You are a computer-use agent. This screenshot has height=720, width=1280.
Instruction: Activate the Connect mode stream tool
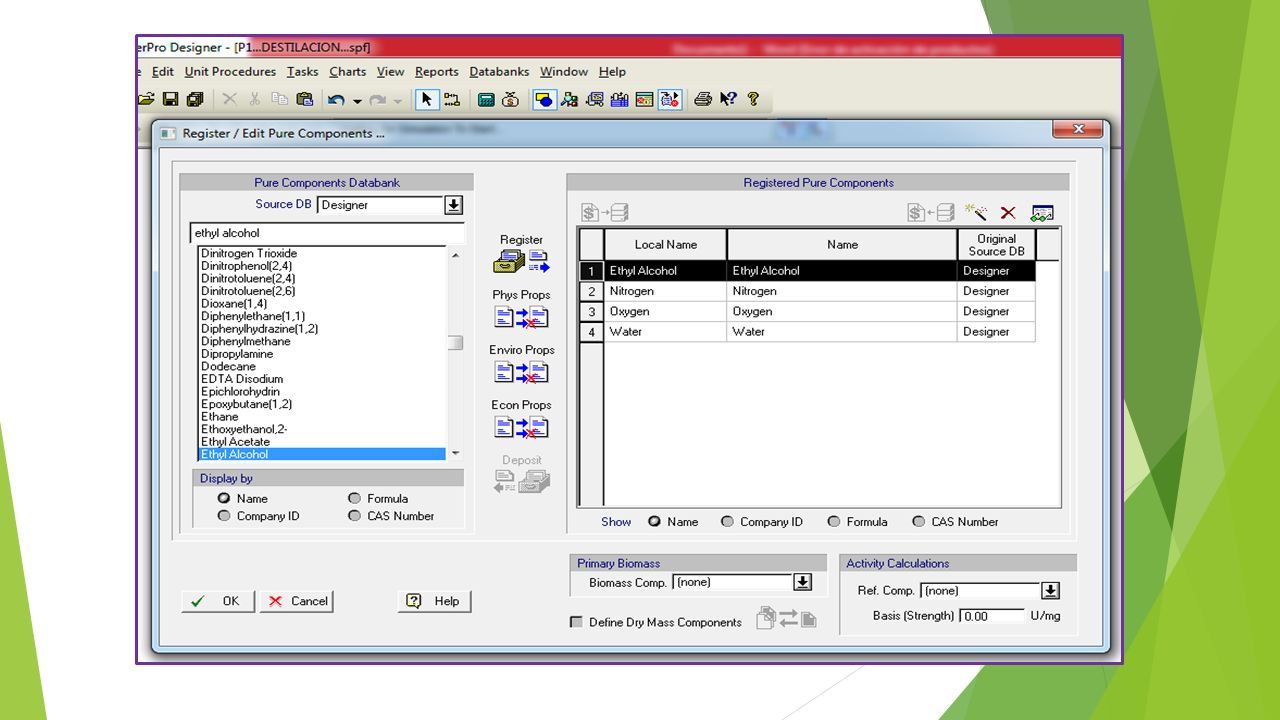452,99
